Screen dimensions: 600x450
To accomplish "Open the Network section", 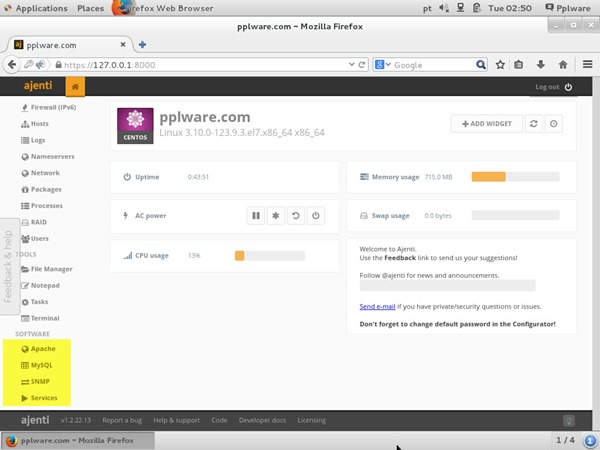I will pyautogui.click(x=40, y=173).
